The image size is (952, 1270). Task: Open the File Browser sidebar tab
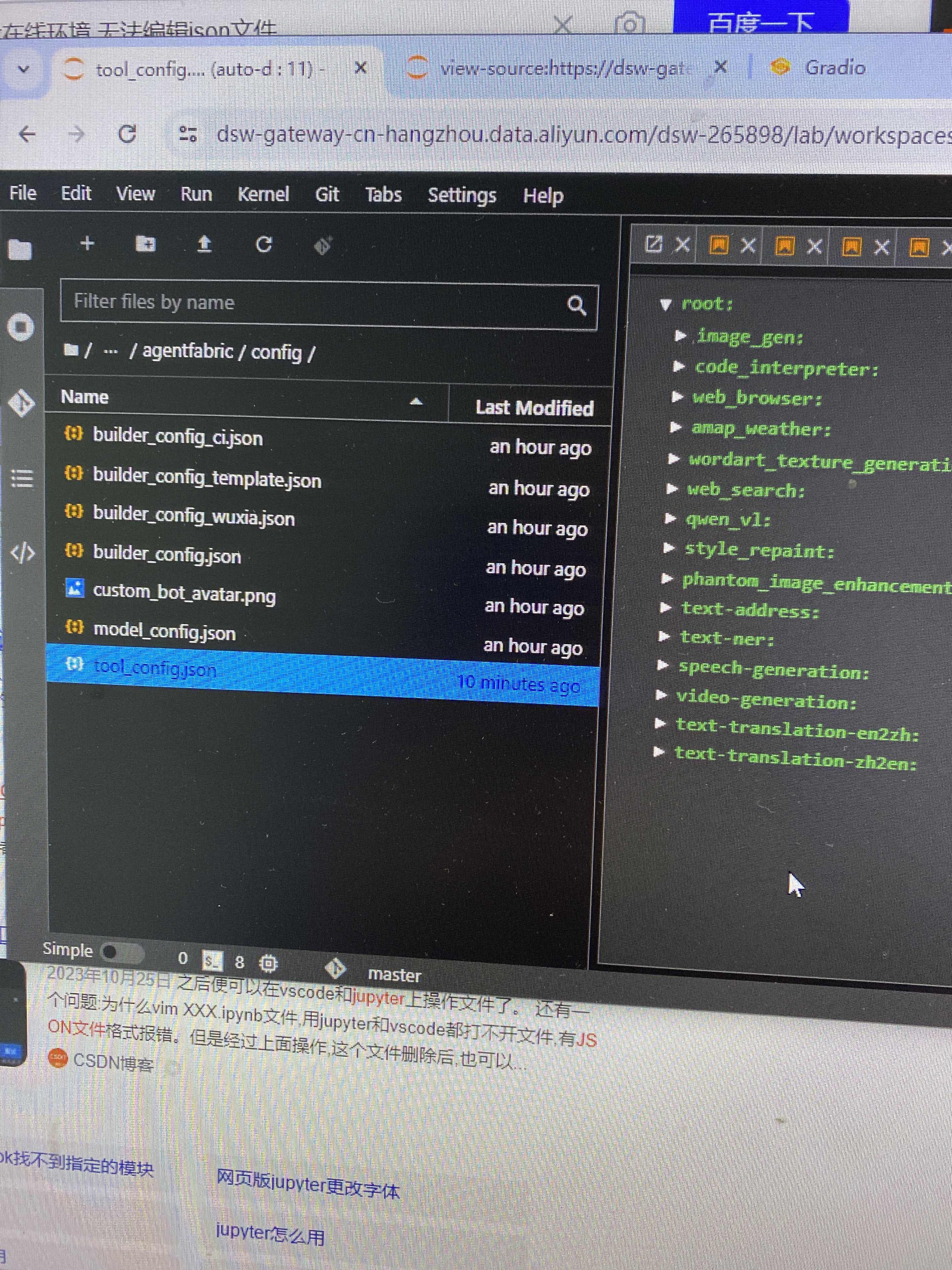tap(20, 250)
